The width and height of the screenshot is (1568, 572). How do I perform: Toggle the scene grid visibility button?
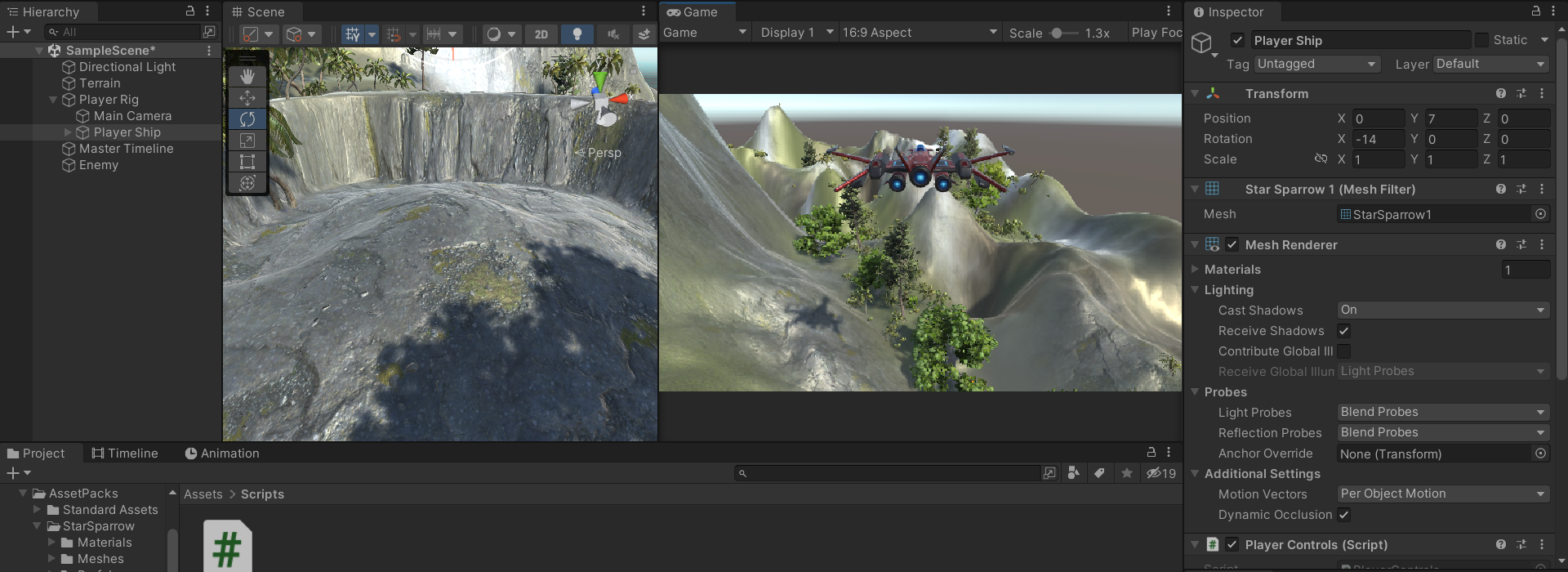(x=352, y=34)
